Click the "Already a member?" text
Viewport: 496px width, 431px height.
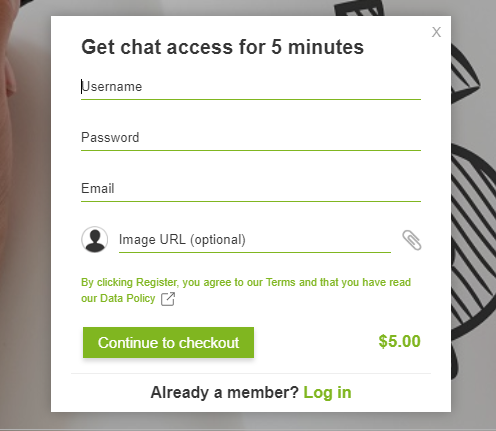225,392
